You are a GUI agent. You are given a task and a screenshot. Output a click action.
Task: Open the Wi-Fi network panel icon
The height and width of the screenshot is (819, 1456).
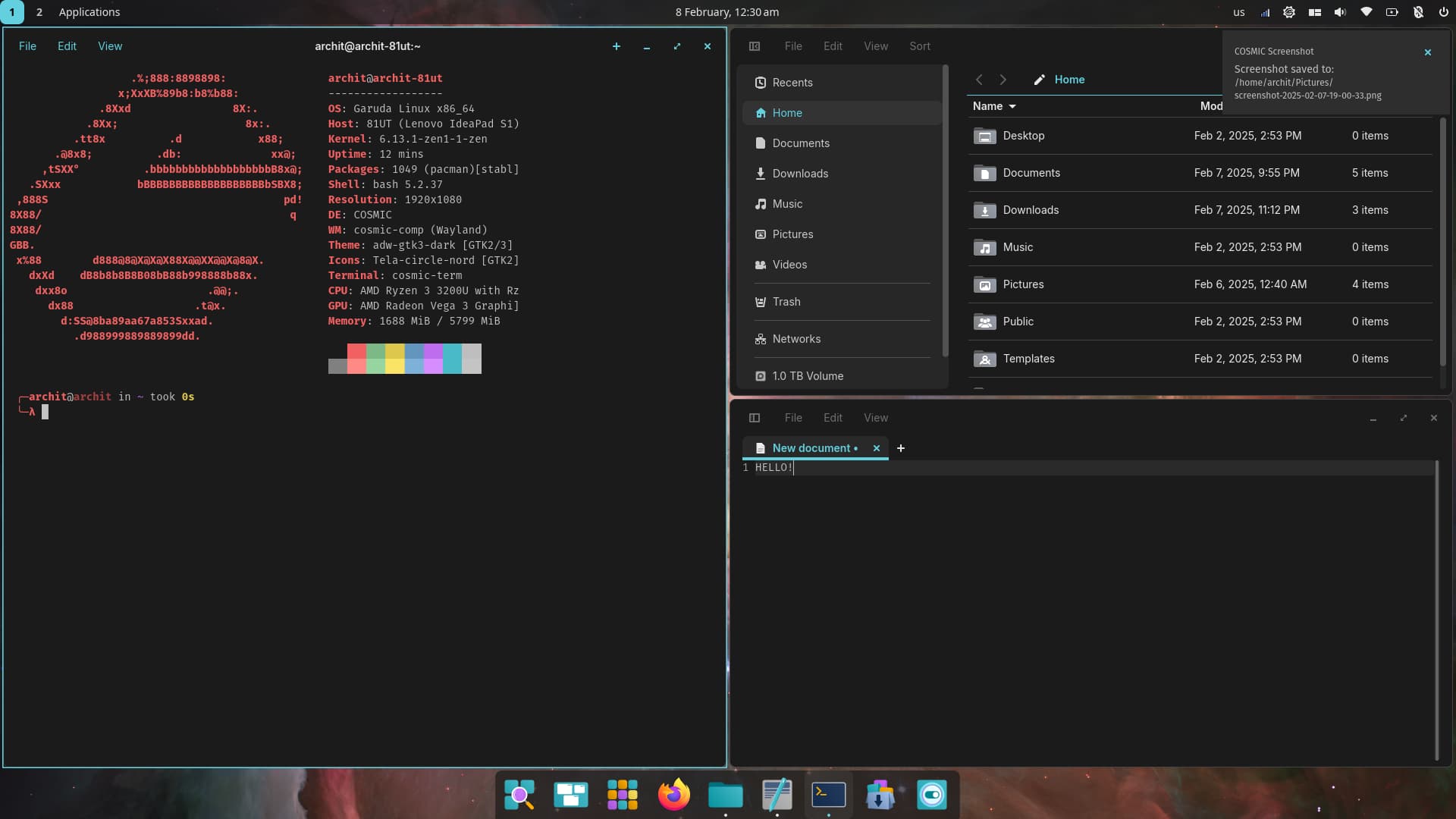[x=1367, y=12]
